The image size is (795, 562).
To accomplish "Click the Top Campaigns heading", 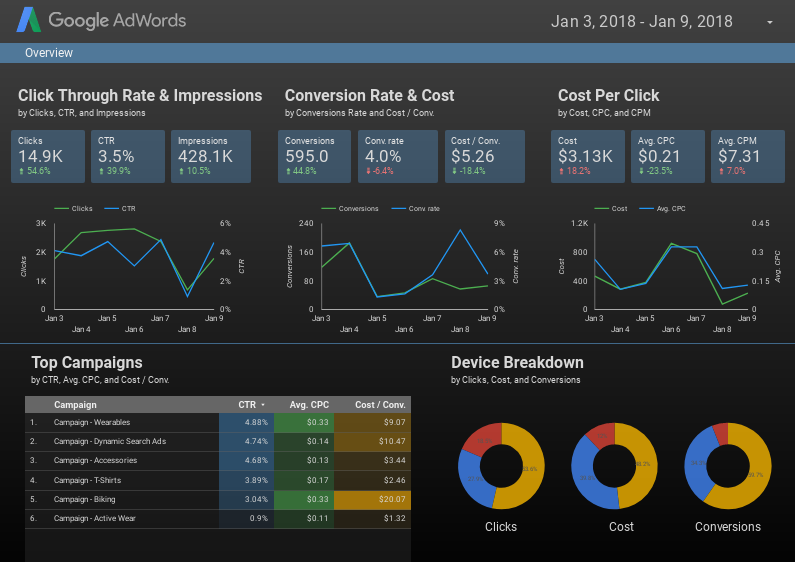I will 87,363.
